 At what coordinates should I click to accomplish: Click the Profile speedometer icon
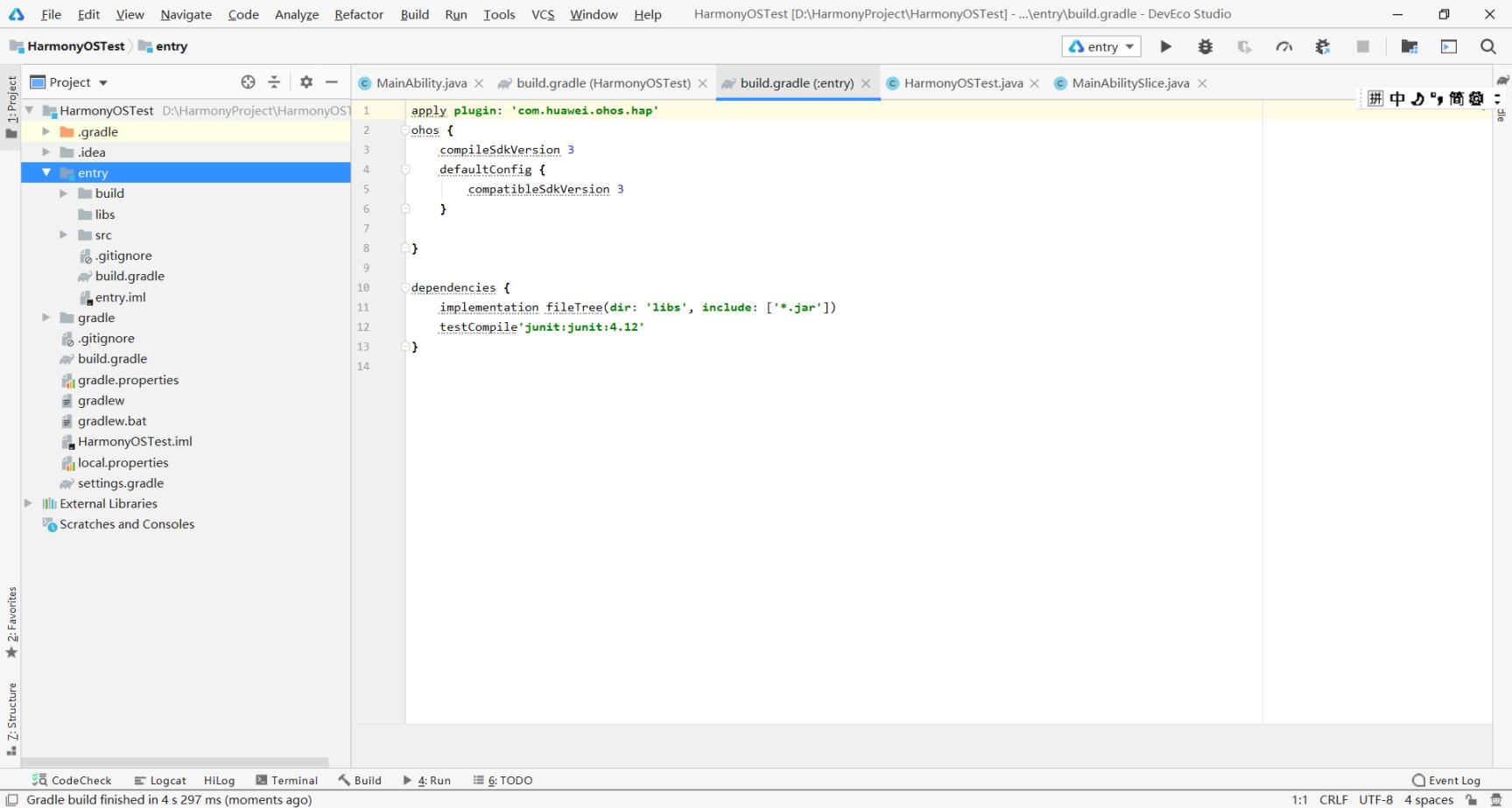1283,46
